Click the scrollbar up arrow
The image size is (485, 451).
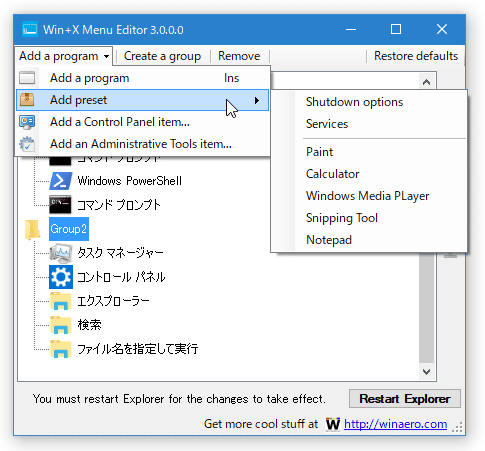click(x=426, y=82)
